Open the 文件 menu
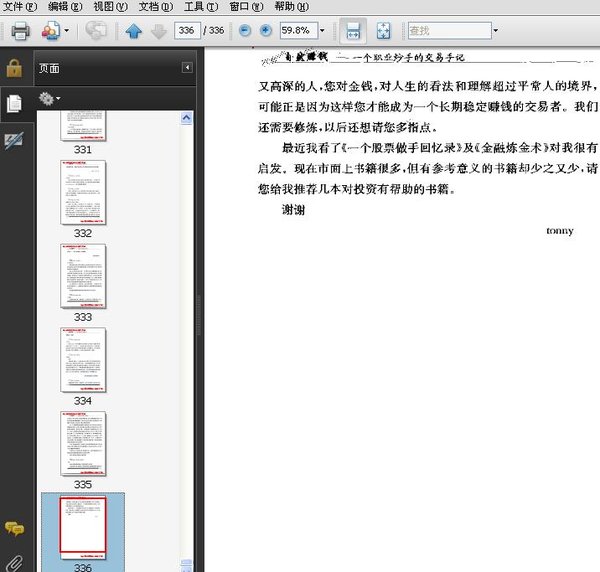Screen dimensions: 600x572 point(20,7)
